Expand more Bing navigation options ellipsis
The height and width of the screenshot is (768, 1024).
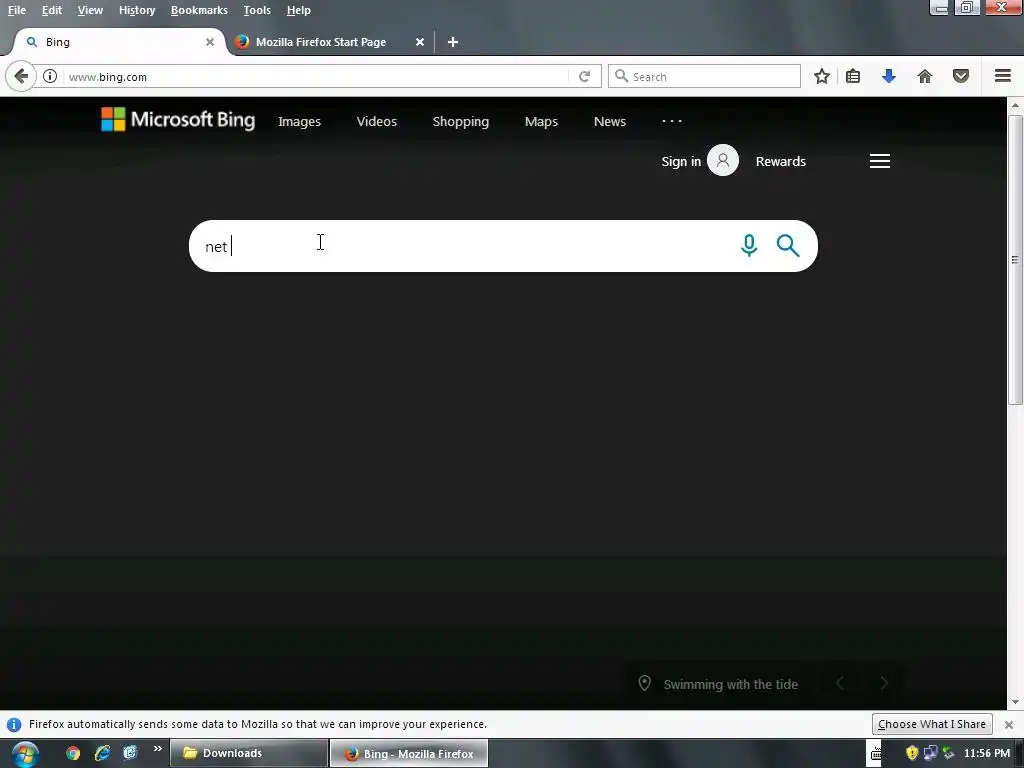coord(671,121)
